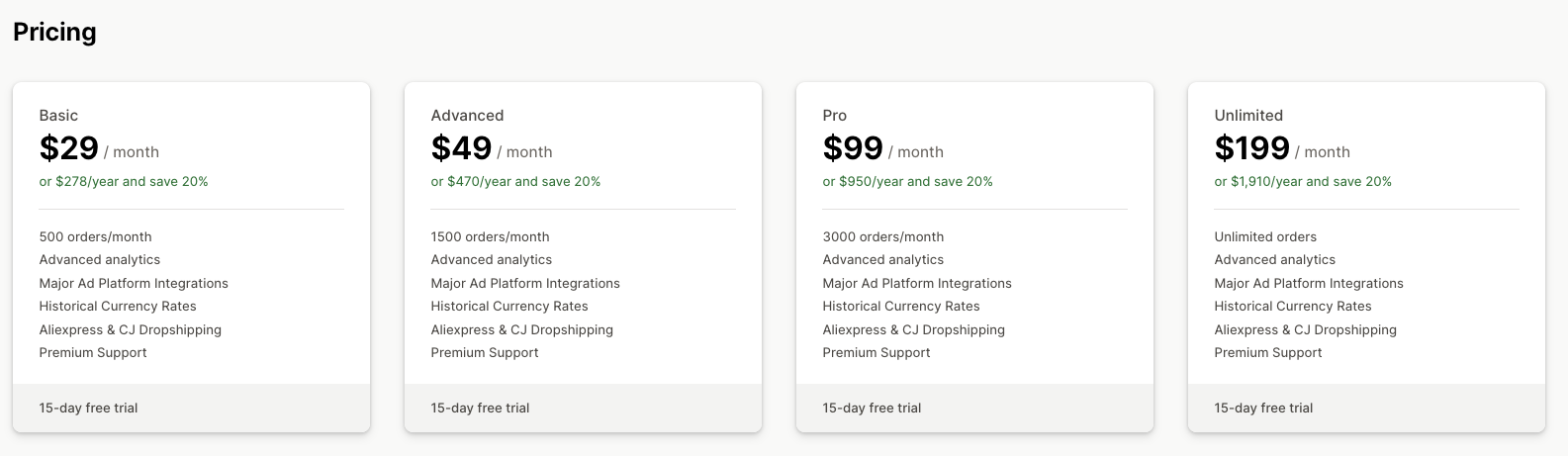This screenshot has width=1568, height=456.
Task: Select the $470/year savings offer
Action: tap(515, 182)
